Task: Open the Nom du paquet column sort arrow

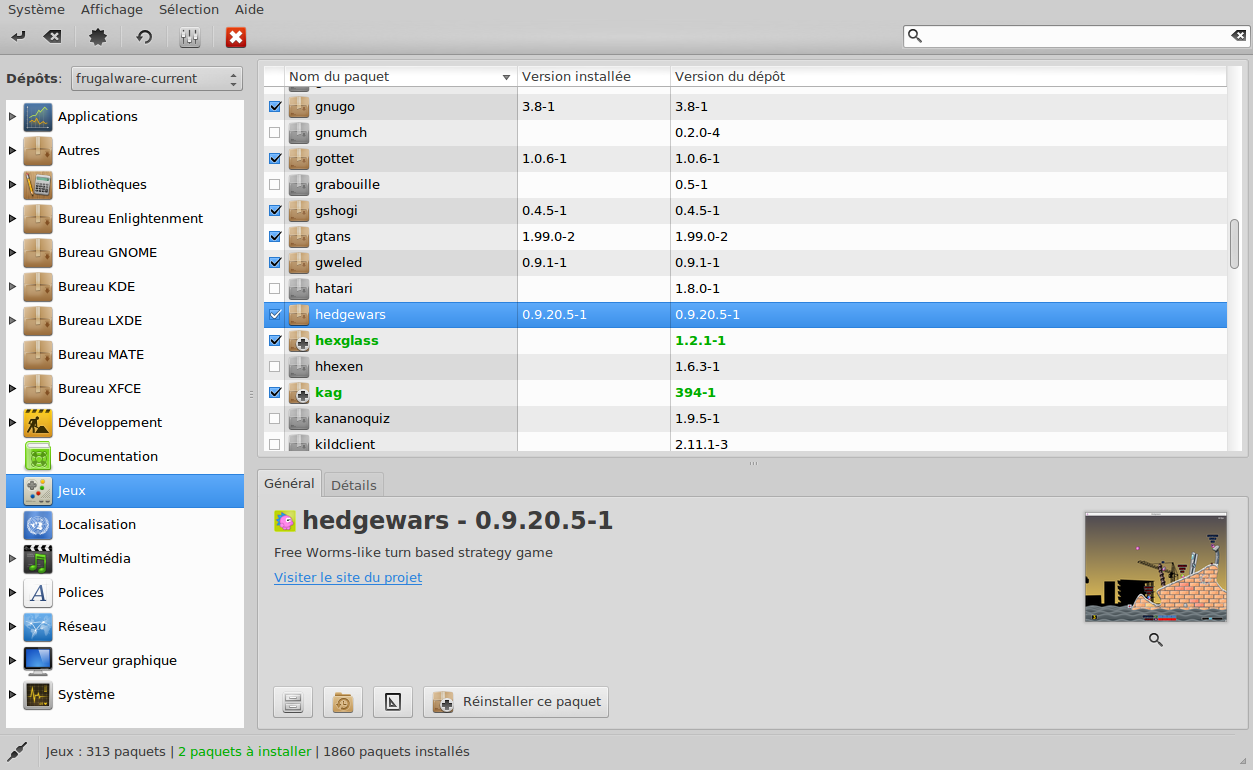Action: pyautogui.click(x=506, y=77)
